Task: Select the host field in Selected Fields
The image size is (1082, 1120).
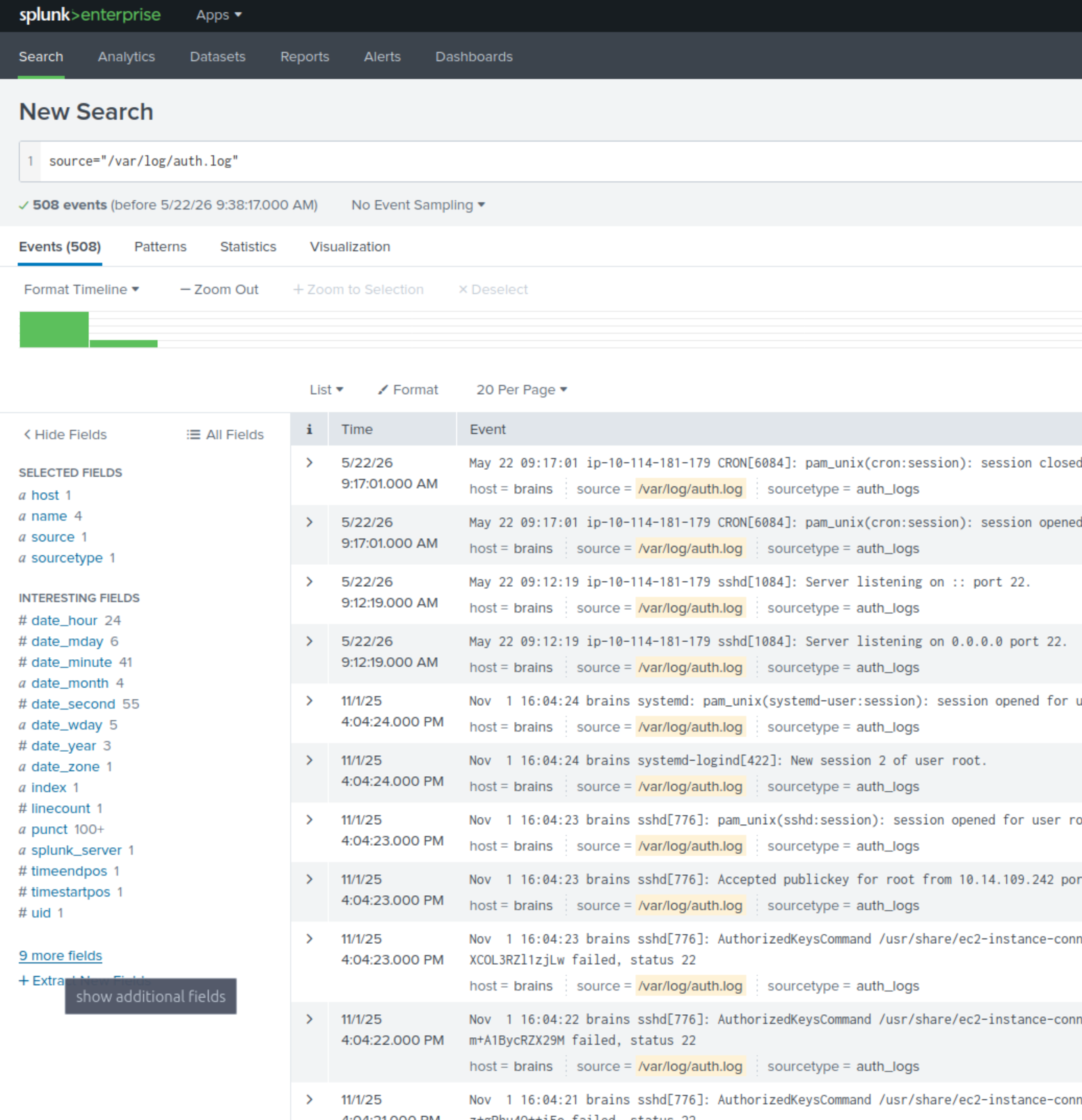Action: point(45,495)
